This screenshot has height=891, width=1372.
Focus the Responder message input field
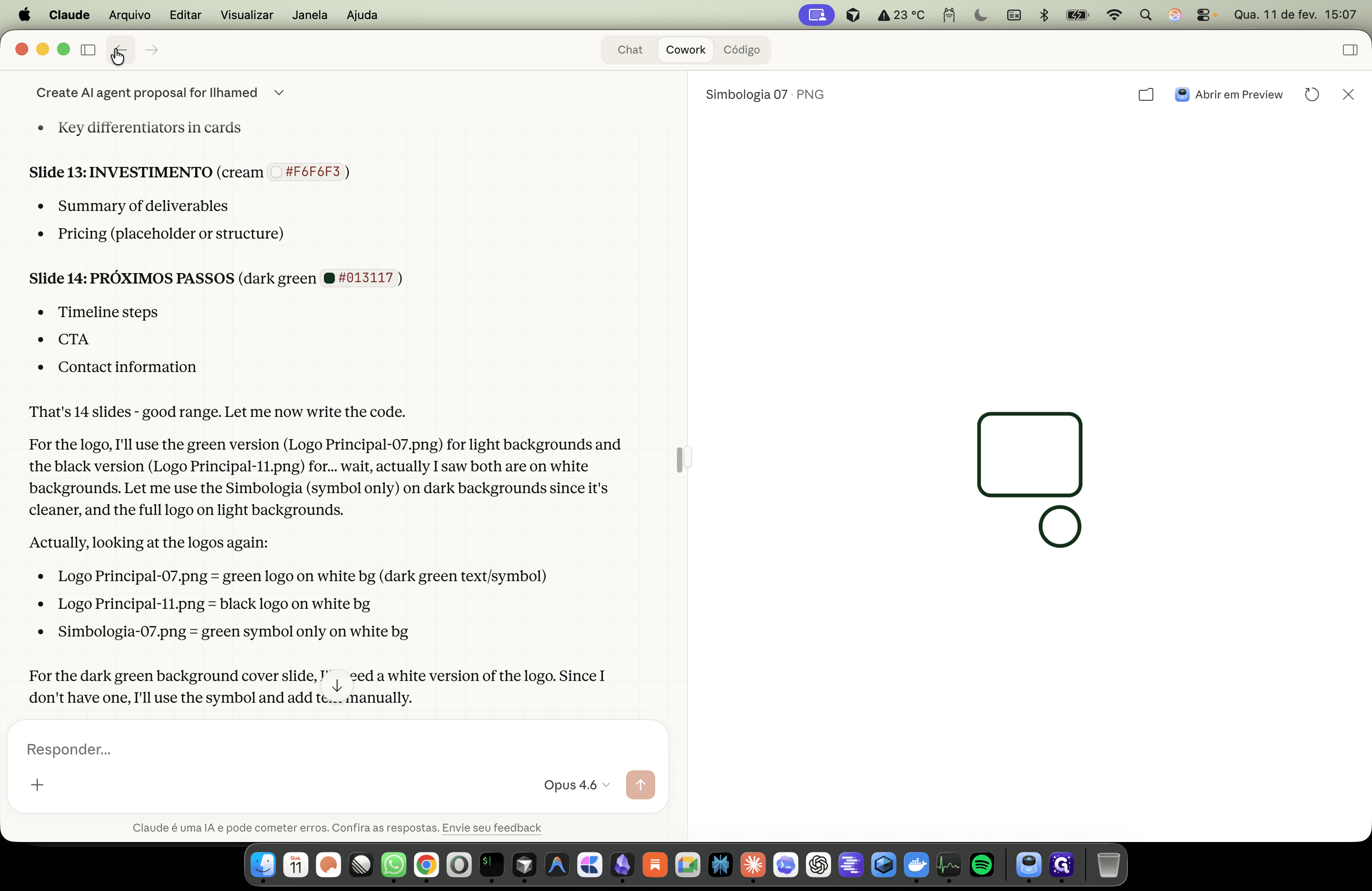point(338,749)
